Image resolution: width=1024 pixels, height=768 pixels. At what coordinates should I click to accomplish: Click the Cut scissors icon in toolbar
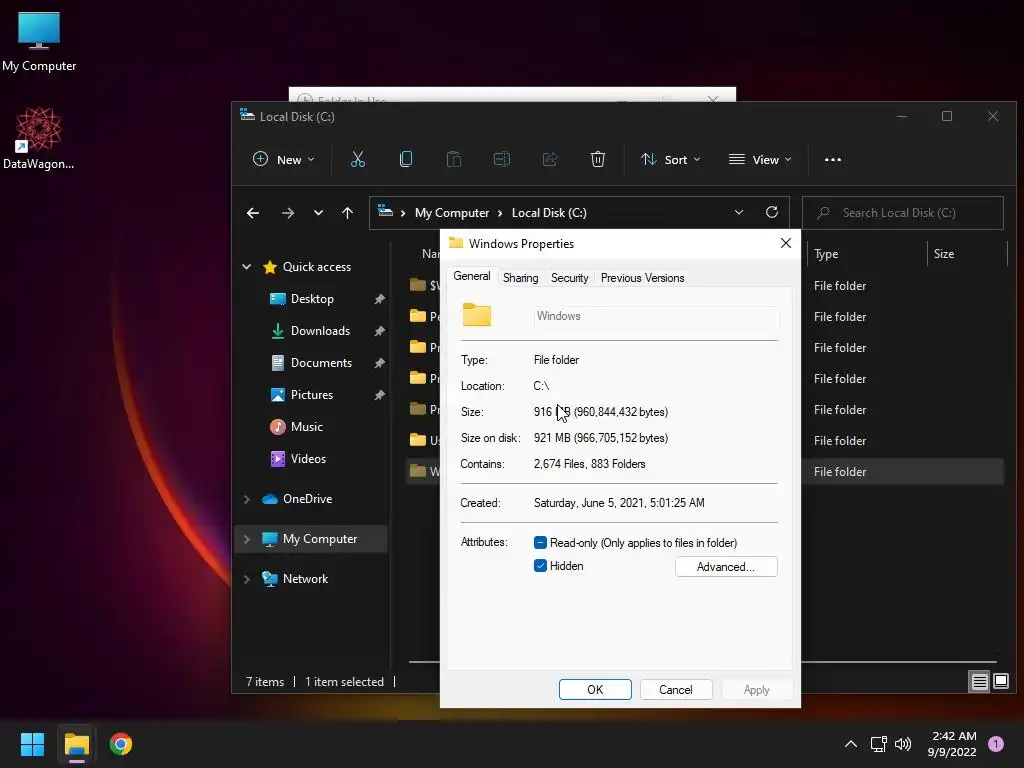click(358, 159)
